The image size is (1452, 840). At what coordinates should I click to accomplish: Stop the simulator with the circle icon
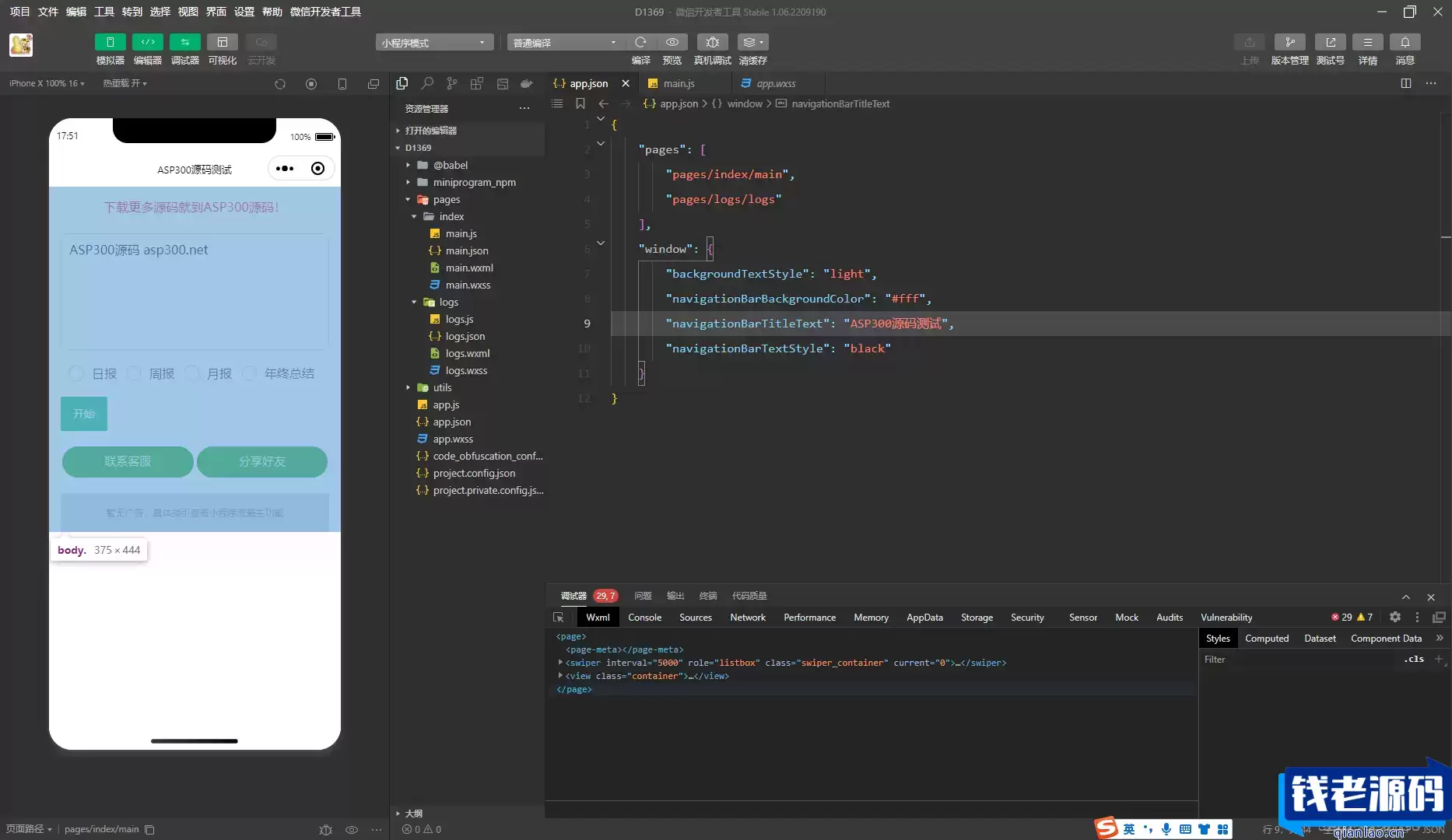[311, 84]
